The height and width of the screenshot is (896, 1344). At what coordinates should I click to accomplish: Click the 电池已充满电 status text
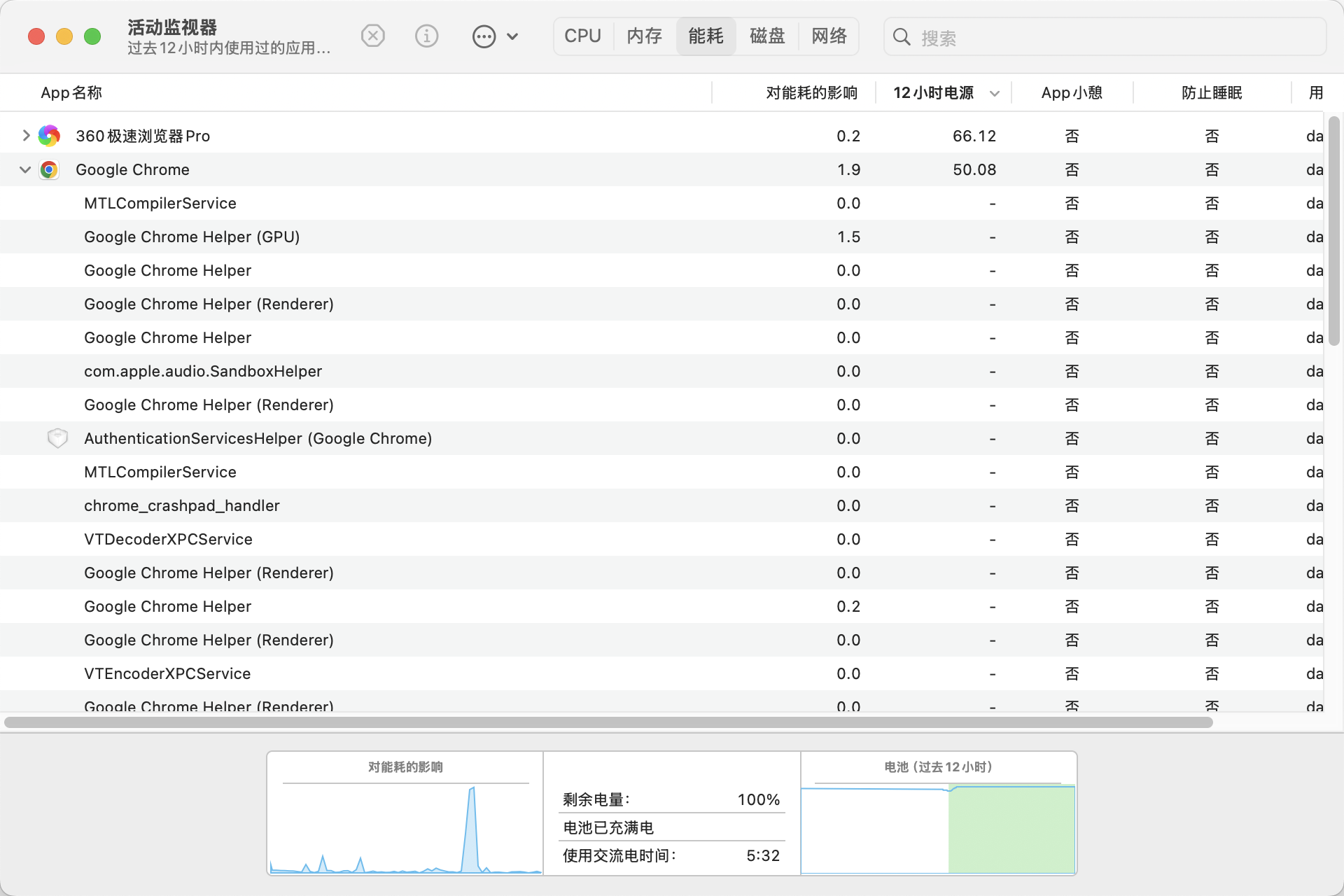pyautogui.click(x=608, y=827)
